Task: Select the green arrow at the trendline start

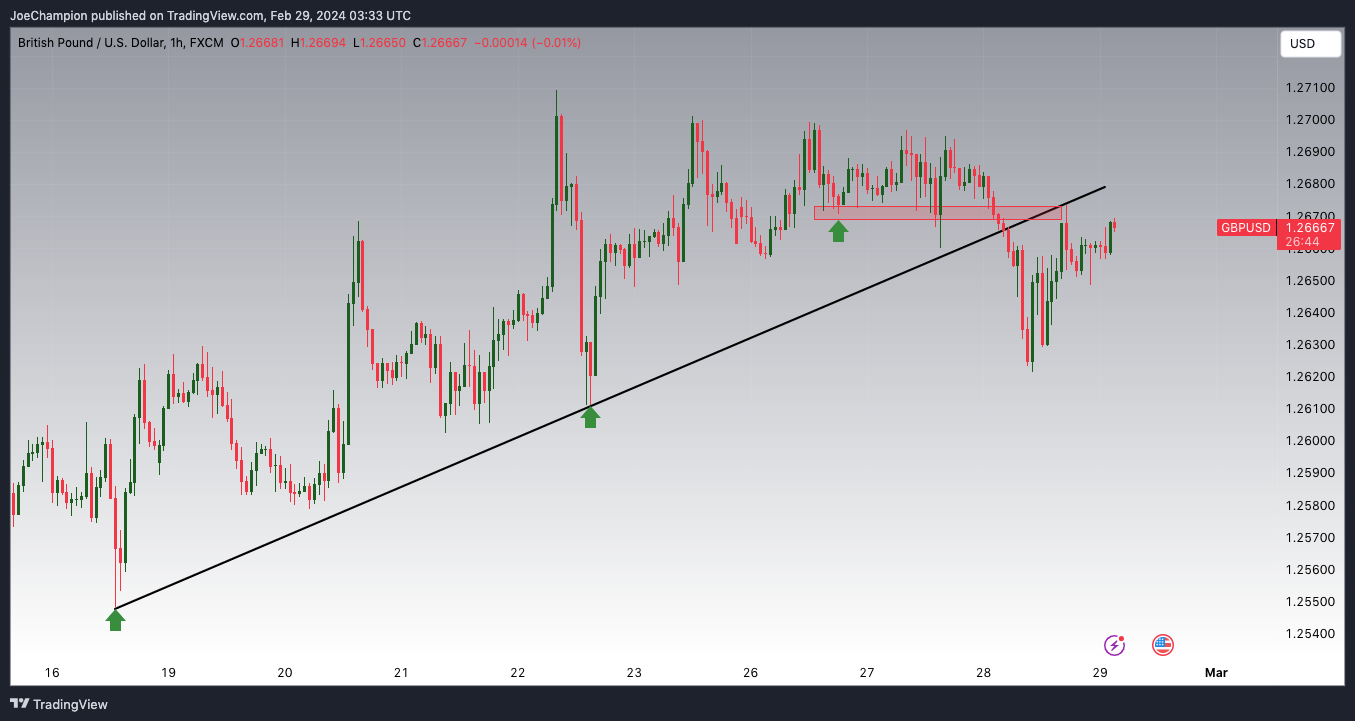Action: pos(116,620)
